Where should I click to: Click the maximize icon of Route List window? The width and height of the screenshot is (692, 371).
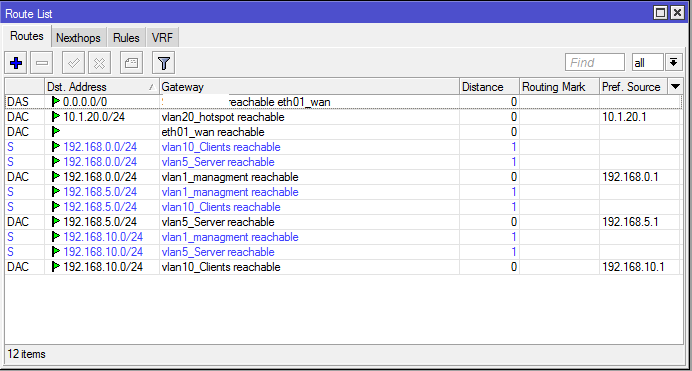point(660,13)
